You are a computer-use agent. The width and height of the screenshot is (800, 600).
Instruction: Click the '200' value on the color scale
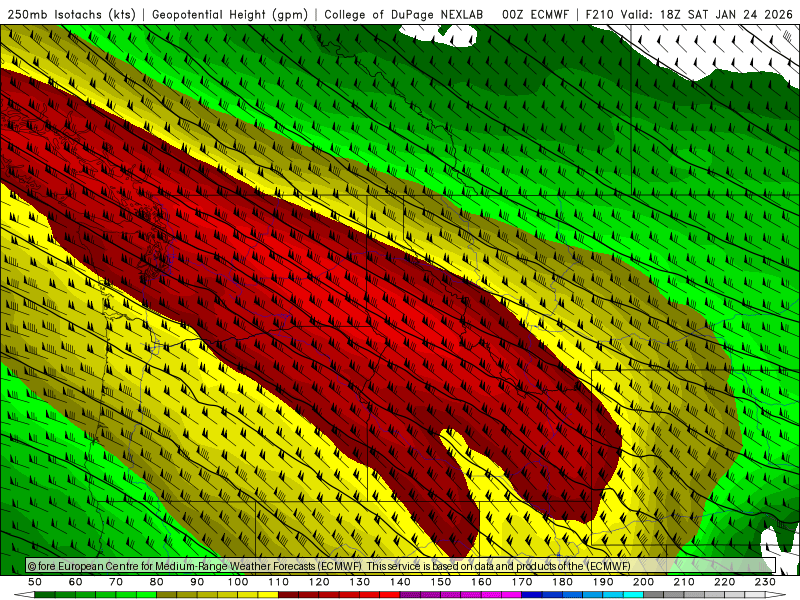point(643,582)
